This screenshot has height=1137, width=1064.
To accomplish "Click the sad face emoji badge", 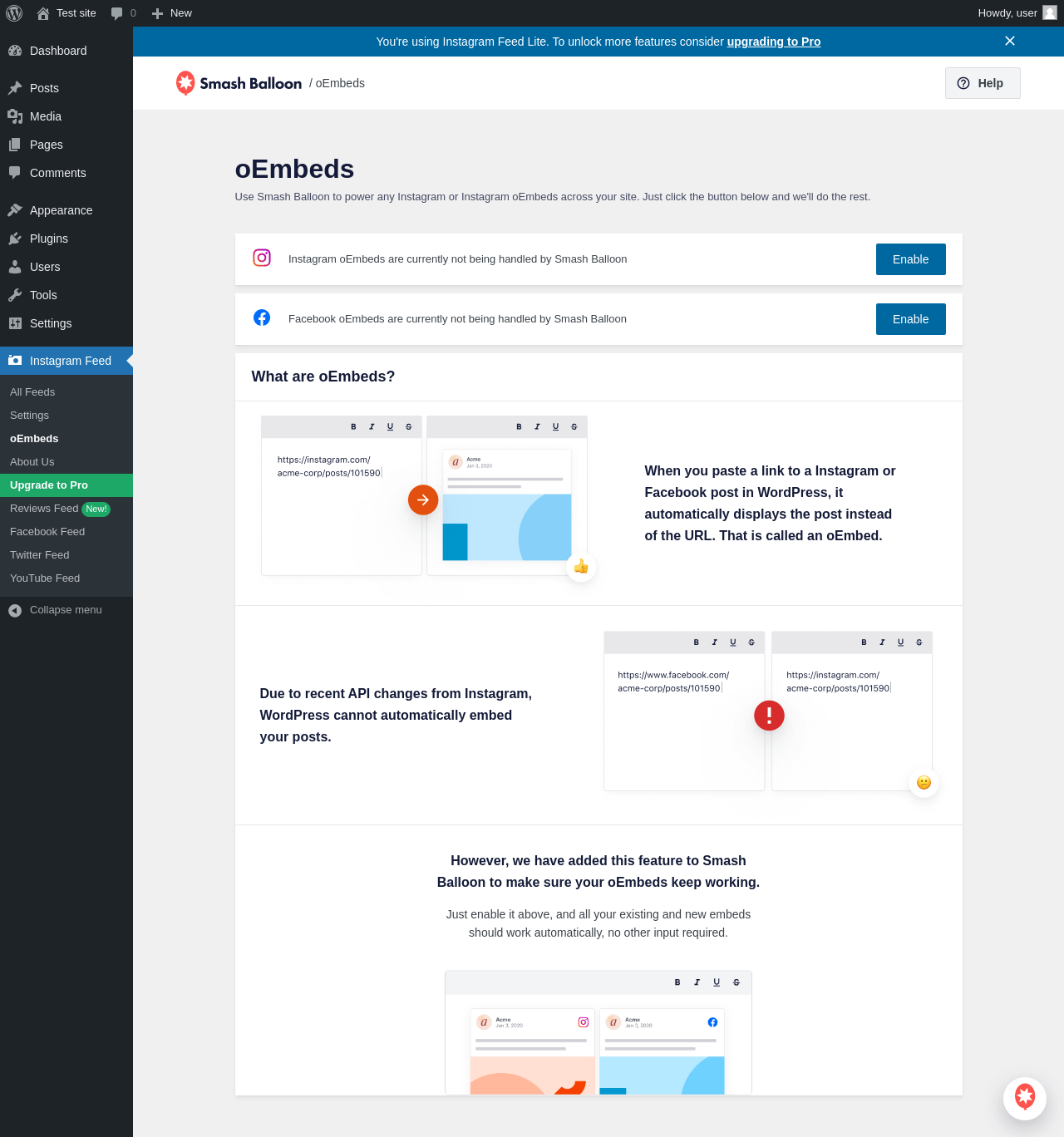I will 924,782.
